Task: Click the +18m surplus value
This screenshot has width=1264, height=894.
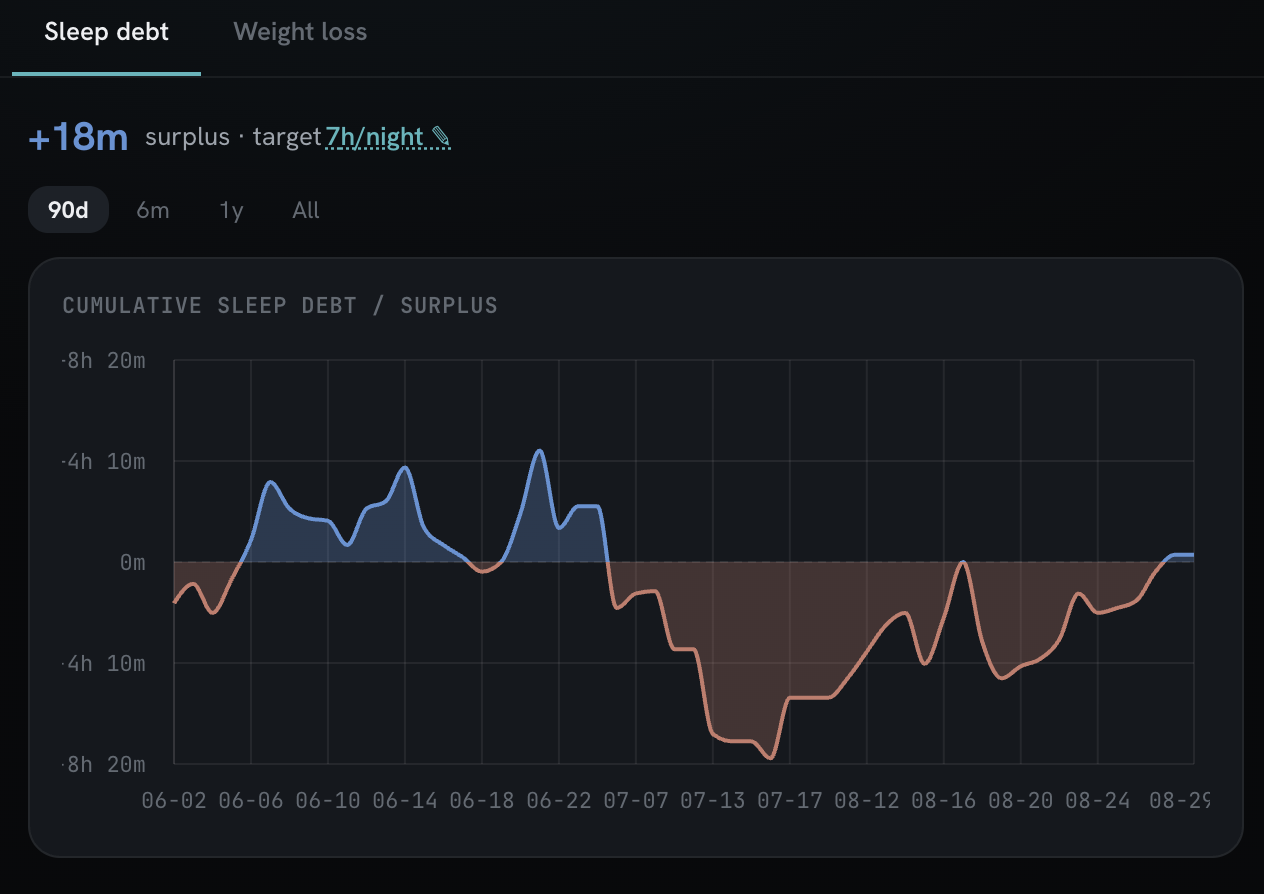Action: pos(79,137)
